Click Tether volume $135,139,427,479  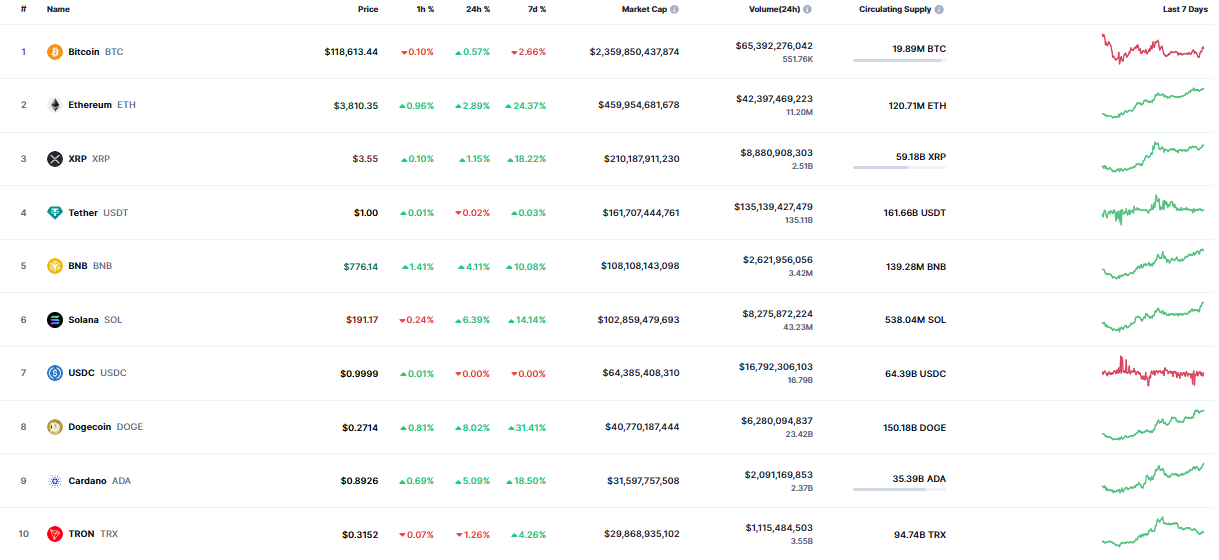pyautogui.click(x=773, y=207)
